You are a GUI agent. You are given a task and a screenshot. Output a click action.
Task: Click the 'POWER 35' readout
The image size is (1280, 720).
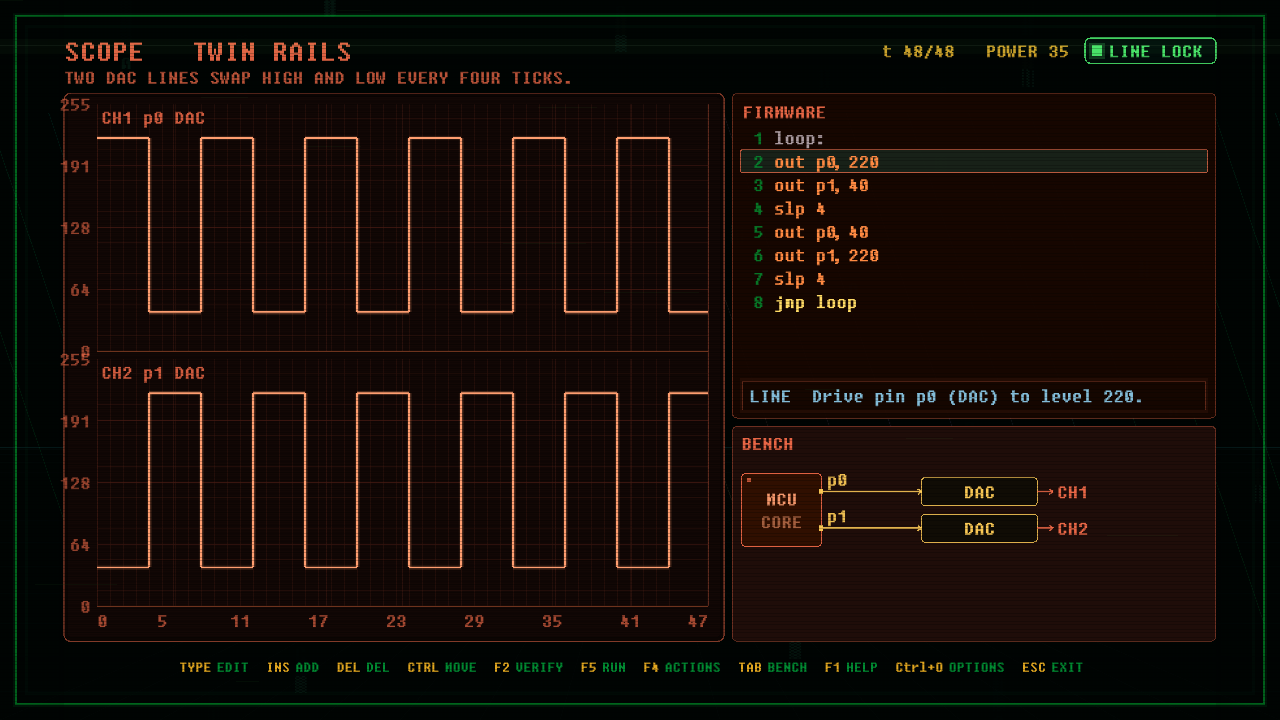(1027, 52)
